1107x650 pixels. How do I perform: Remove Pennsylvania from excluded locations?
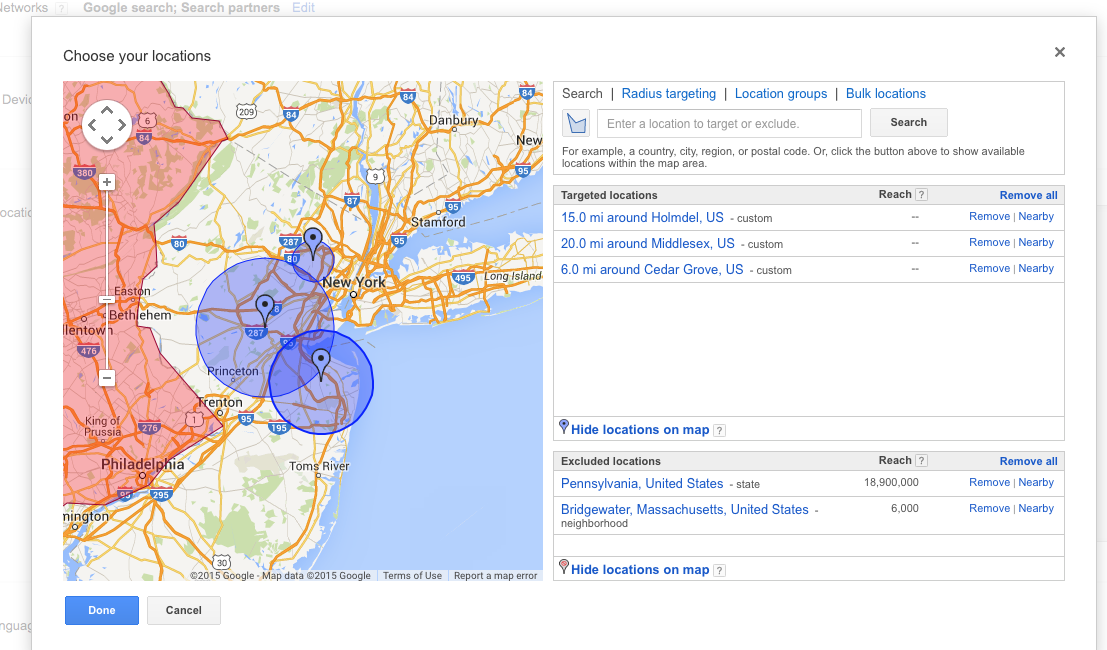(989, 483)
